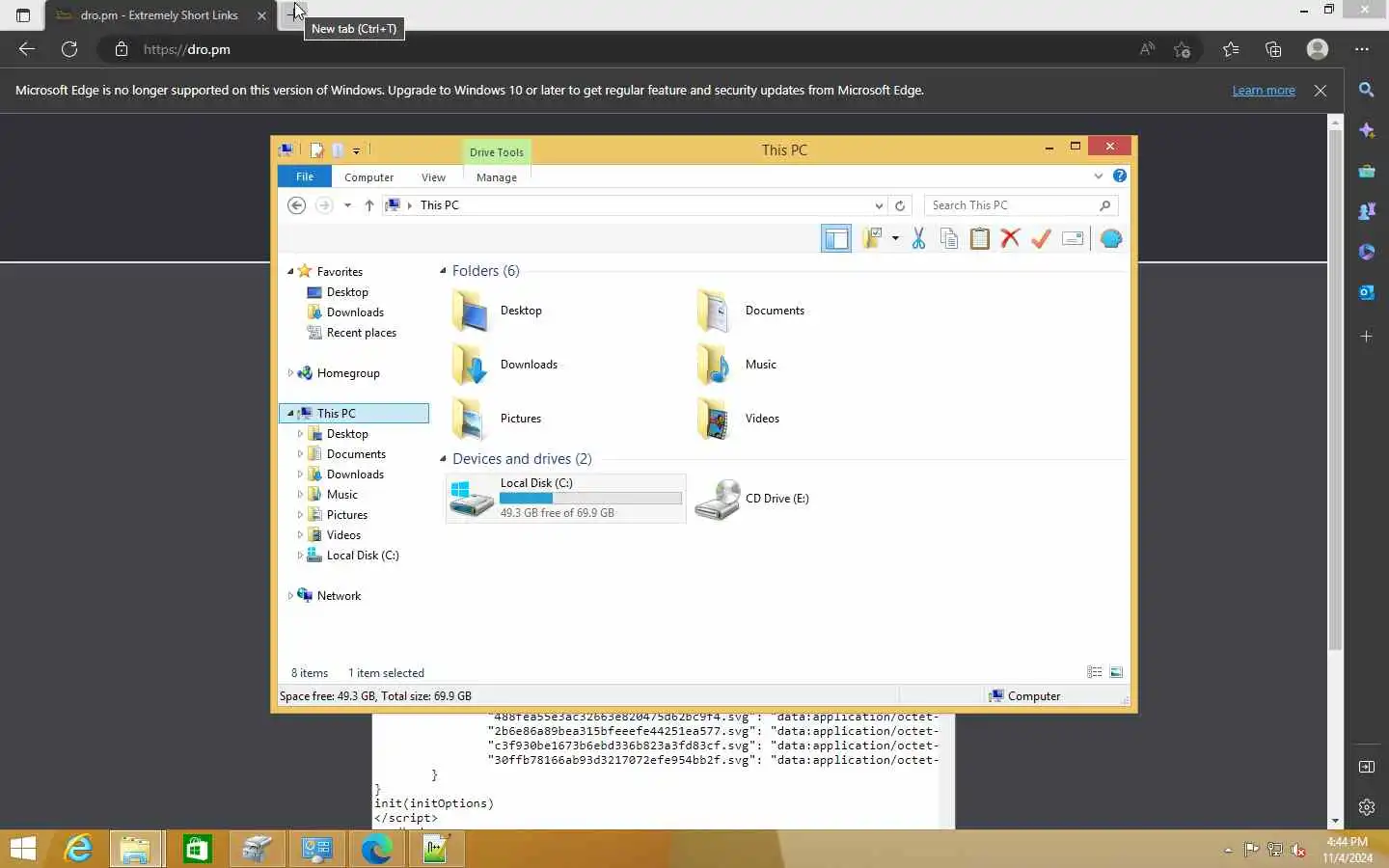Refresh the This PC view
The height and width of the screenshot is (868, 1389).
pyautogui.click(x=900, y=205)
